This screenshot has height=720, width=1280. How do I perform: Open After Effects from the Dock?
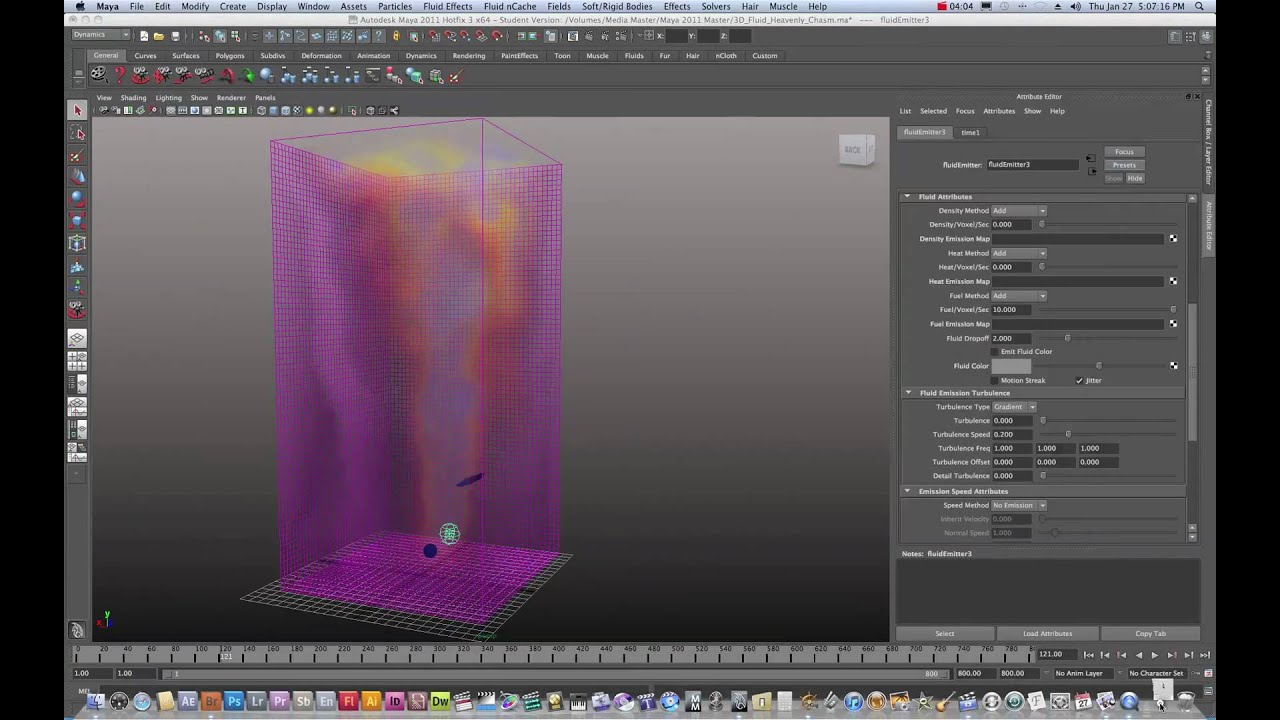click(187, 702)
